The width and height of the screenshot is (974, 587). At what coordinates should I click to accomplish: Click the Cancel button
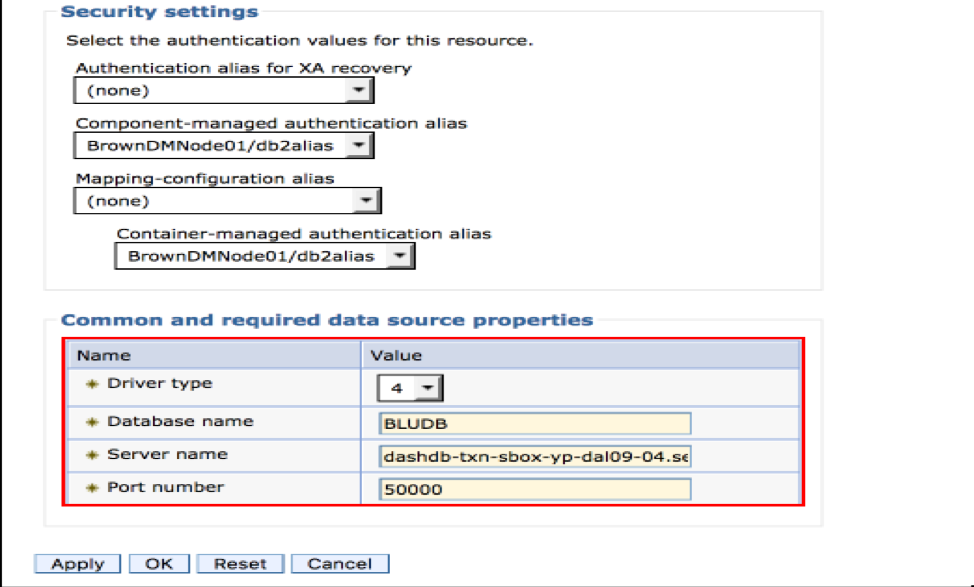pyautogui.click(x=340, y=564)
